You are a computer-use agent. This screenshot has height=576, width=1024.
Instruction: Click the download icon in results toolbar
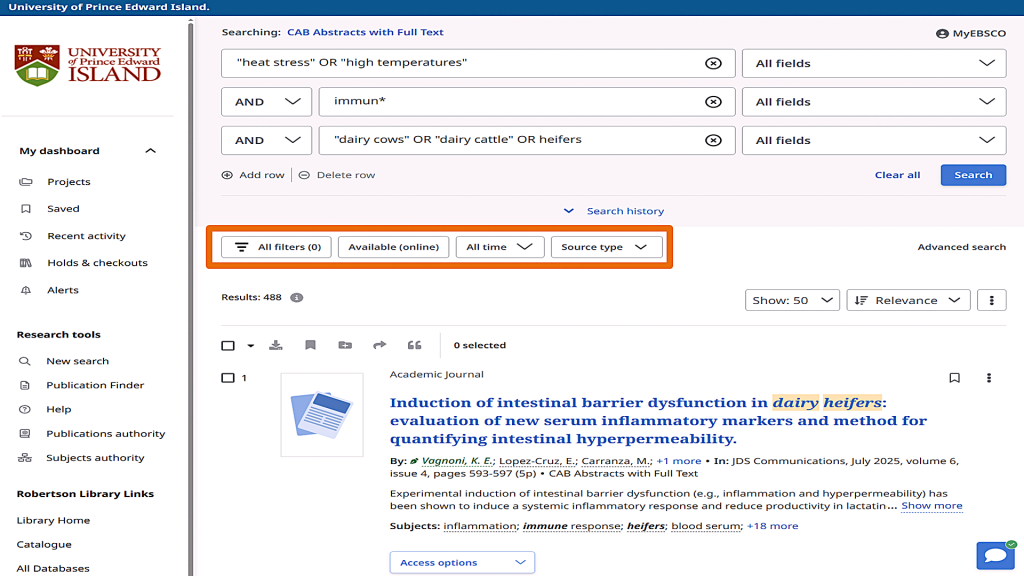[x=276, y=345]
